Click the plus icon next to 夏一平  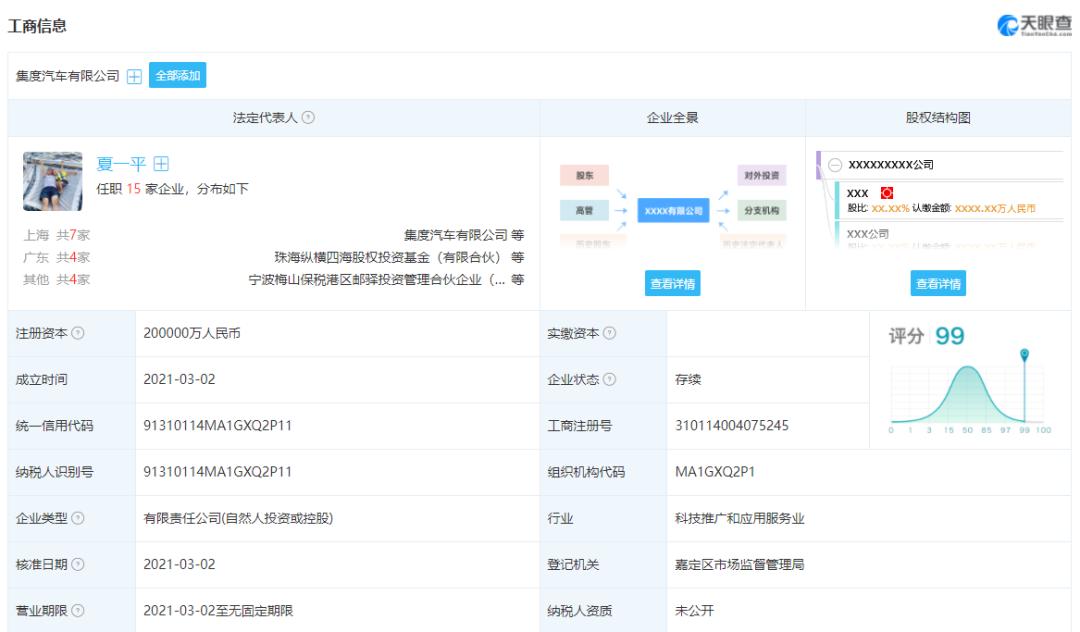160,165
